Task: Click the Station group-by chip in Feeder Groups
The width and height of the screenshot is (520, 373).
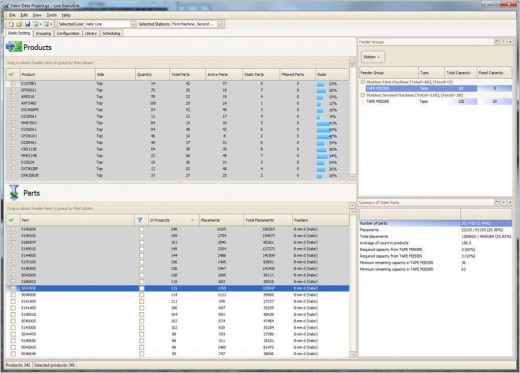Action: (373, 57)
